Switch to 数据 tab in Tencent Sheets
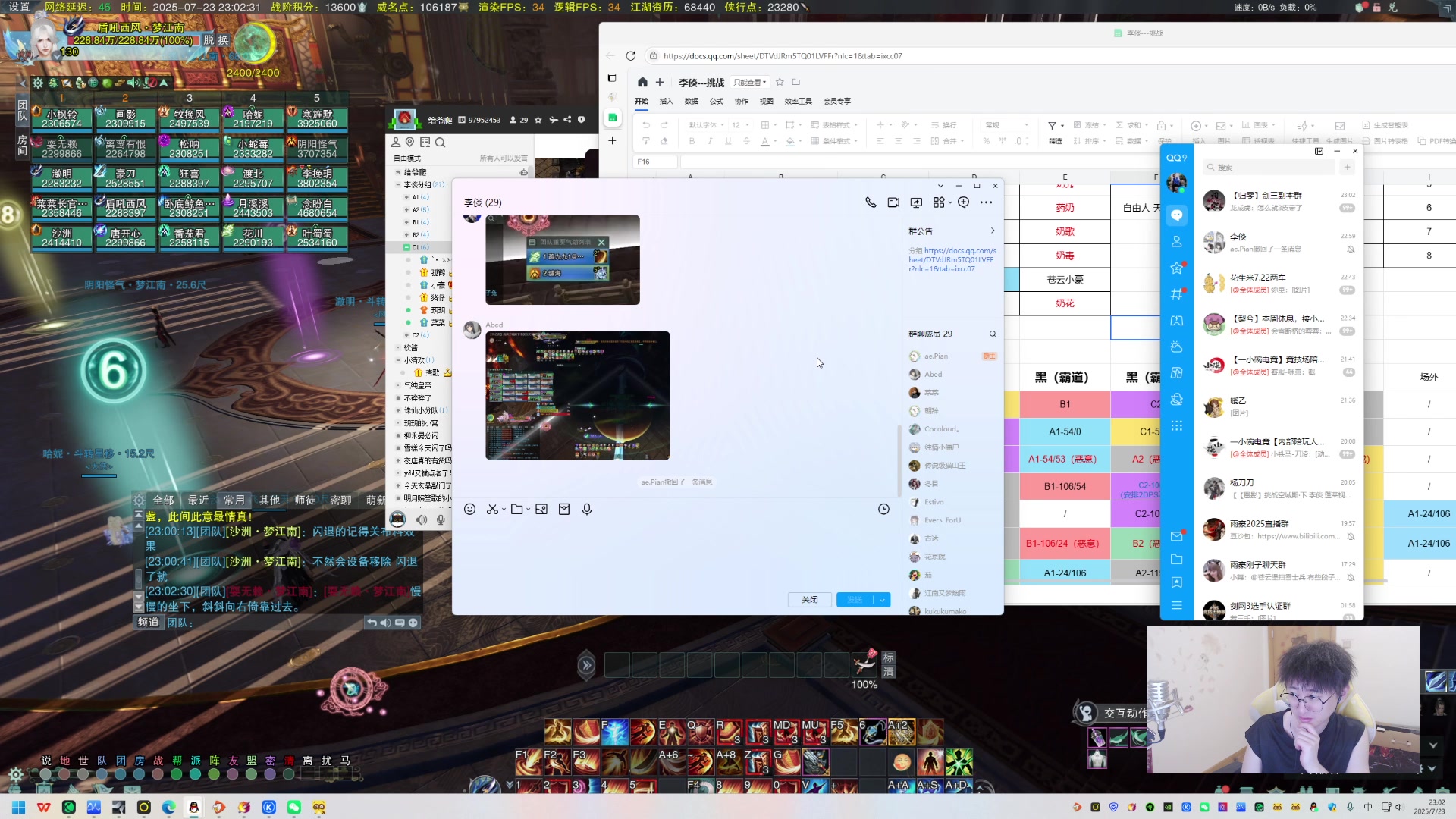 (692, 102)
